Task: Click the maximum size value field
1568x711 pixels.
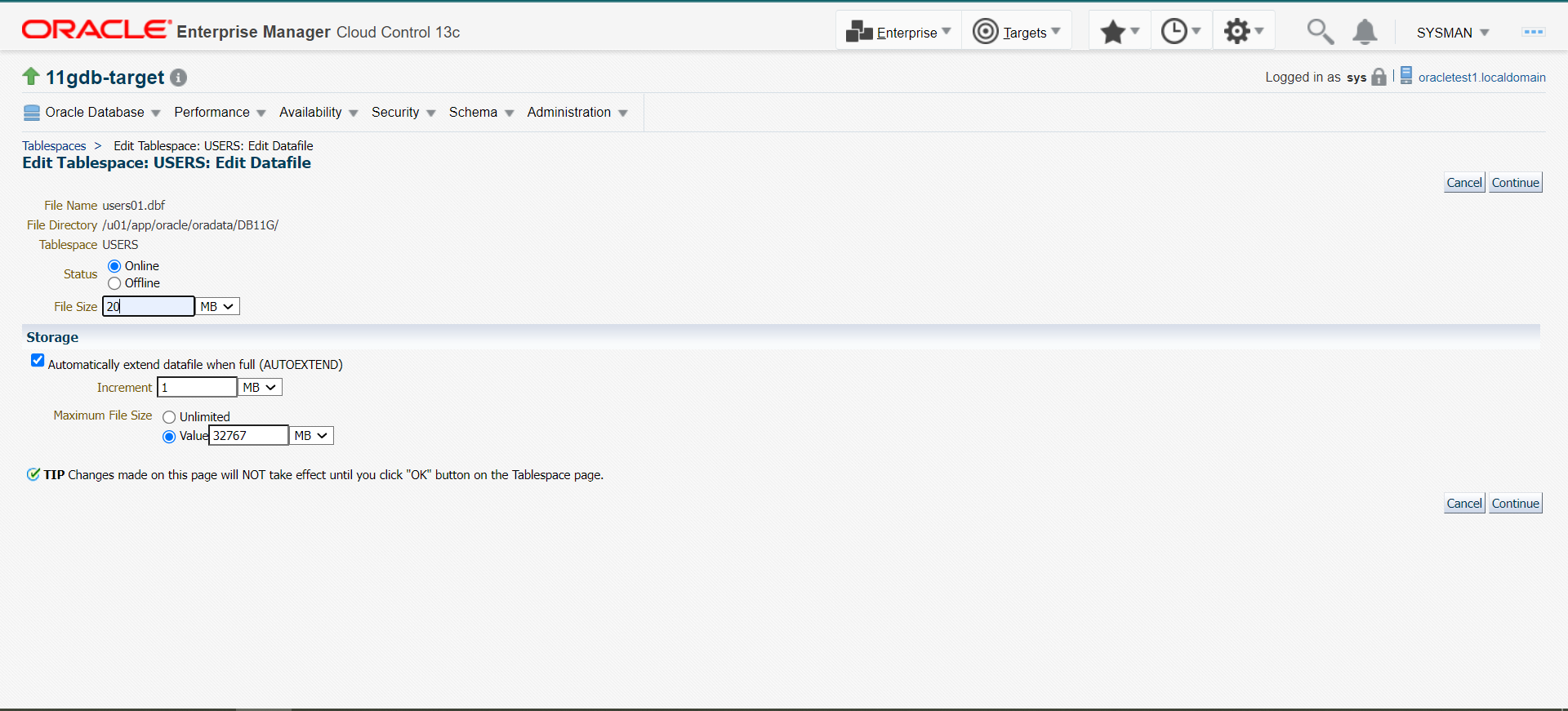Action: click(x=249, y=435)
